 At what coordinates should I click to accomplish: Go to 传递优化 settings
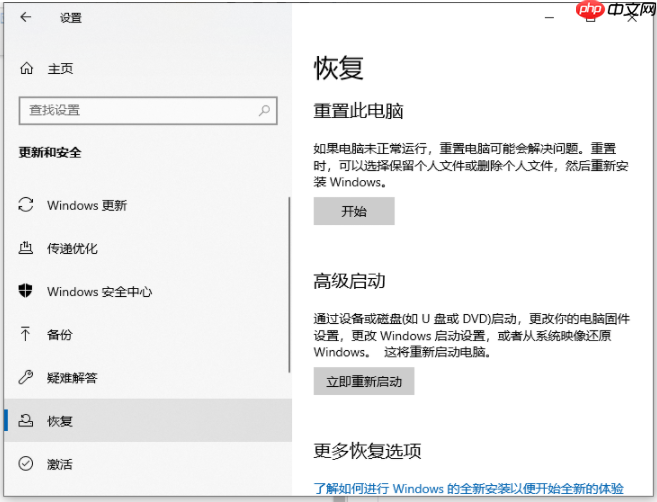(146, 248)
